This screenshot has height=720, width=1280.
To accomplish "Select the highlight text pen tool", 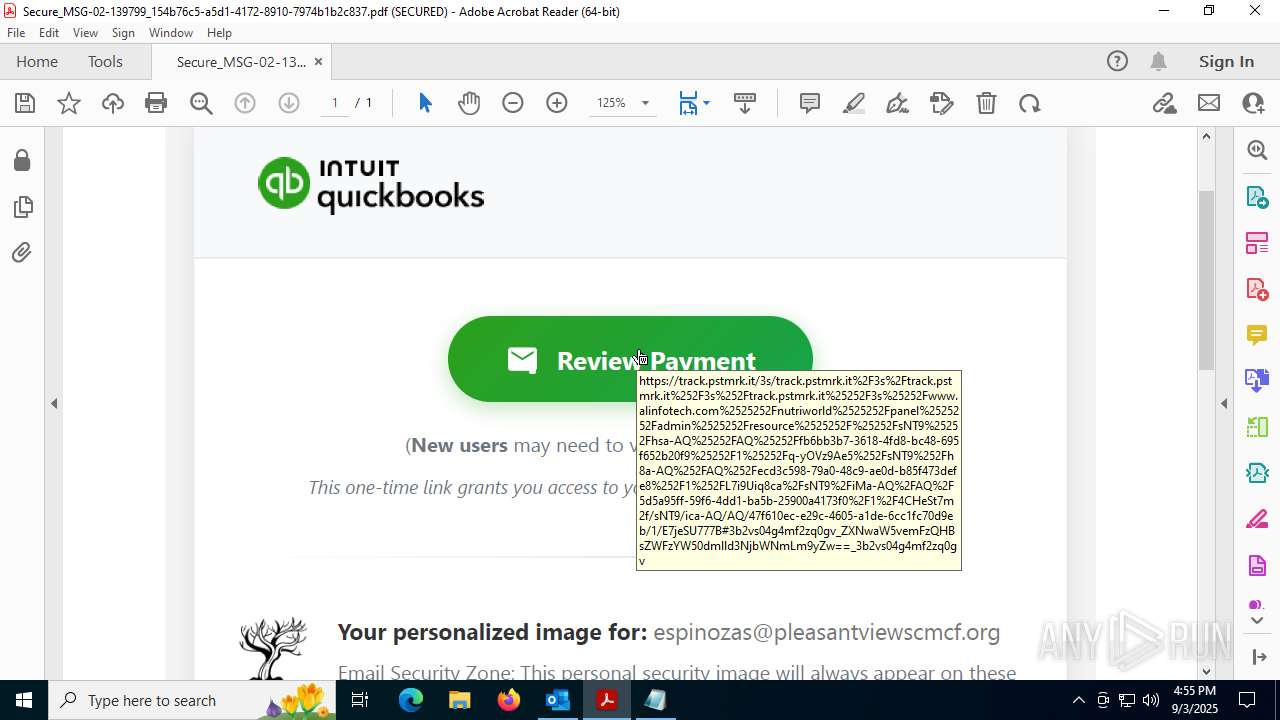I will click(854, 103).
